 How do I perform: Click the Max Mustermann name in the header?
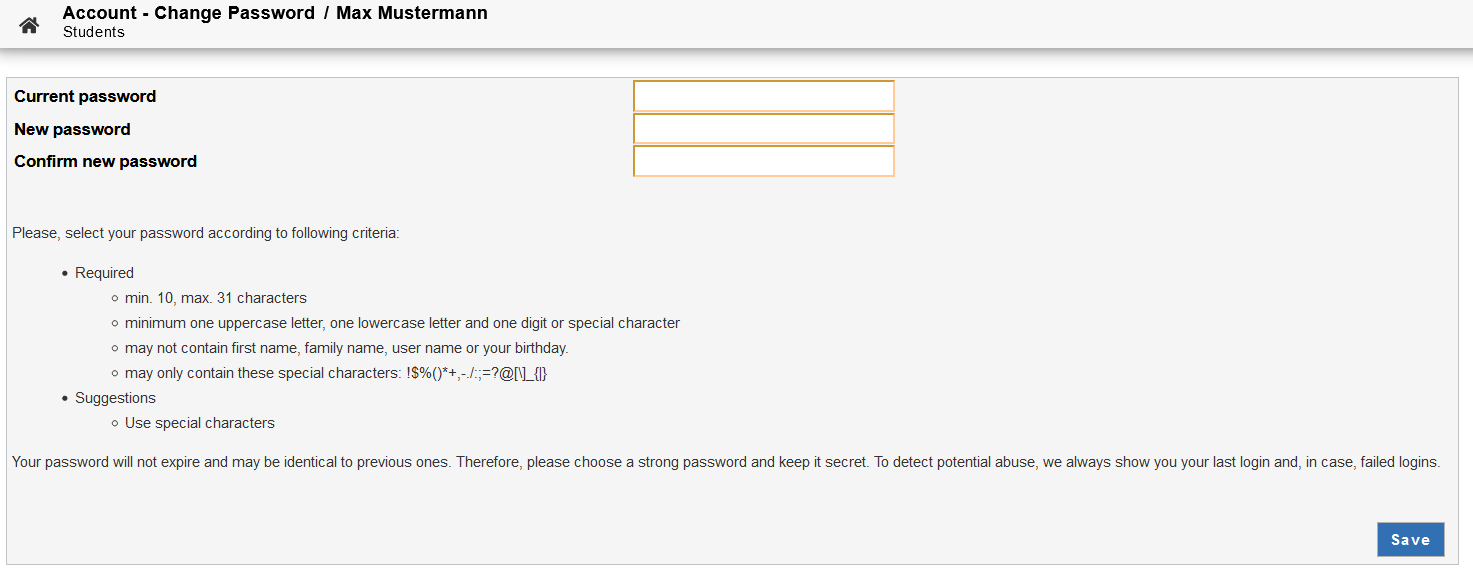(x=412, y=13)
